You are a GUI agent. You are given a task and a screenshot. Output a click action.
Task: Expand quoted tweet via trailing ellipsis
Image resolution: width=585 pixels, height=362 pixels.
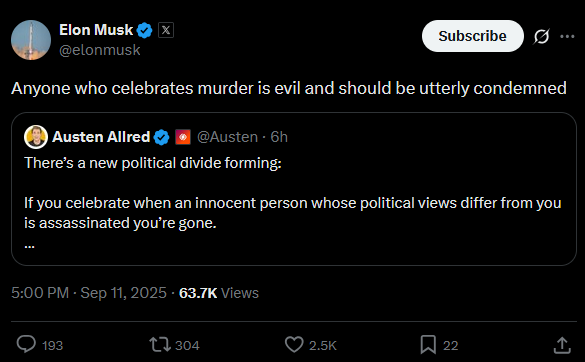pyautogui.click(x=29, y=246)
